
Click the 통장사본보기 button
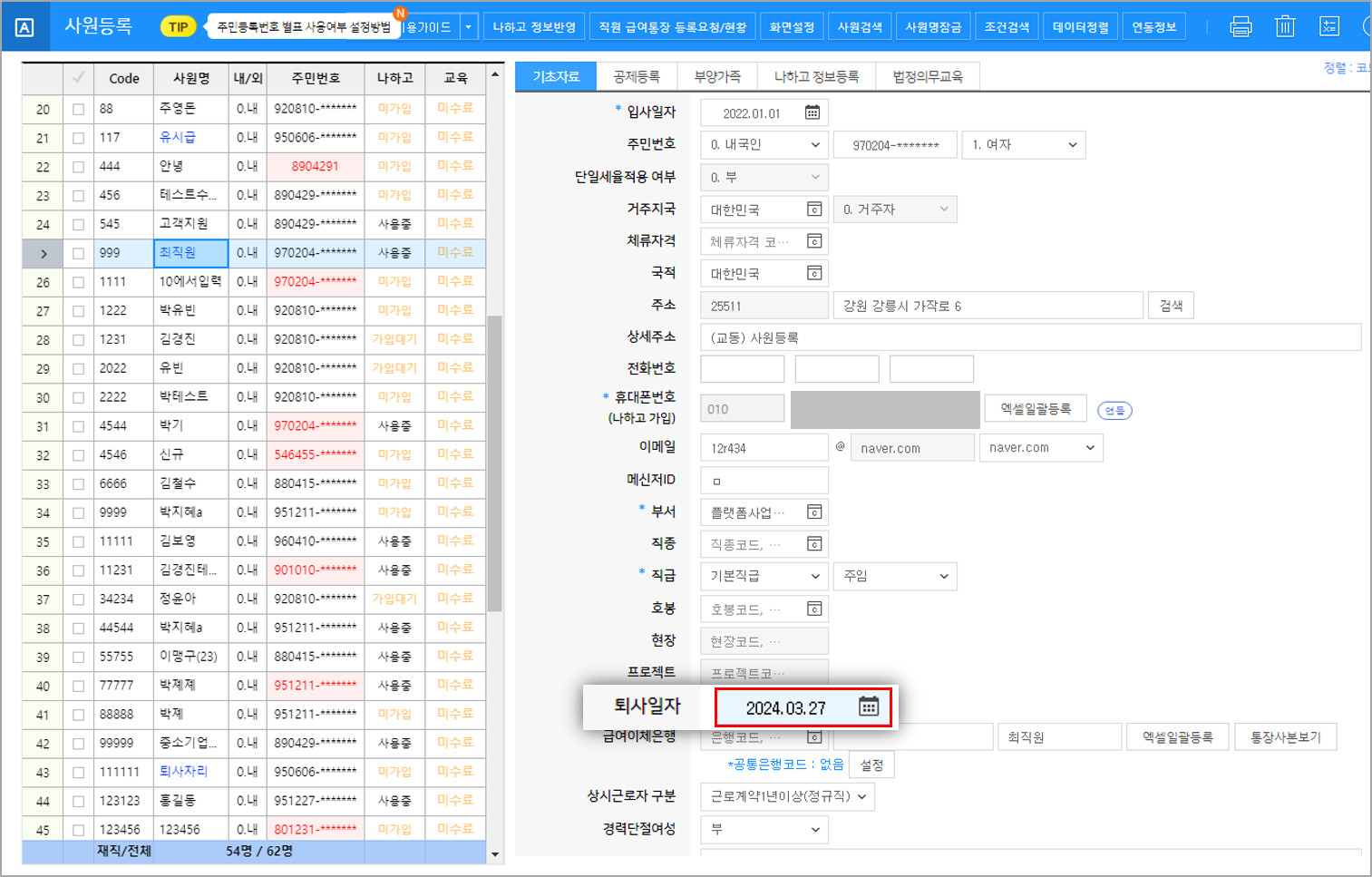(1285, 737)
